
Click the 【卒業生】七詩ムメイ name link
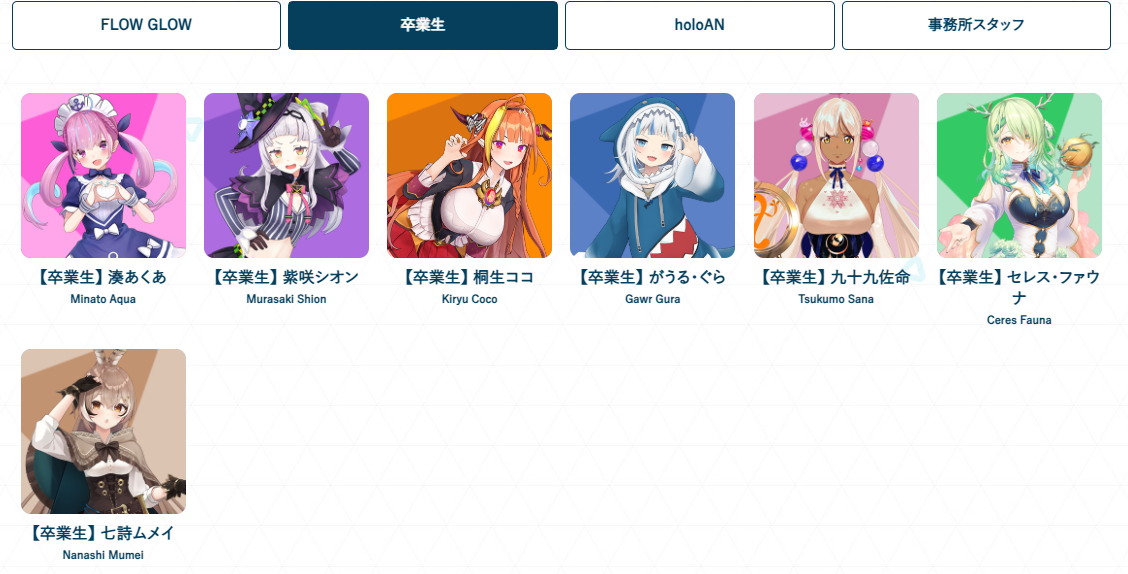103,533
